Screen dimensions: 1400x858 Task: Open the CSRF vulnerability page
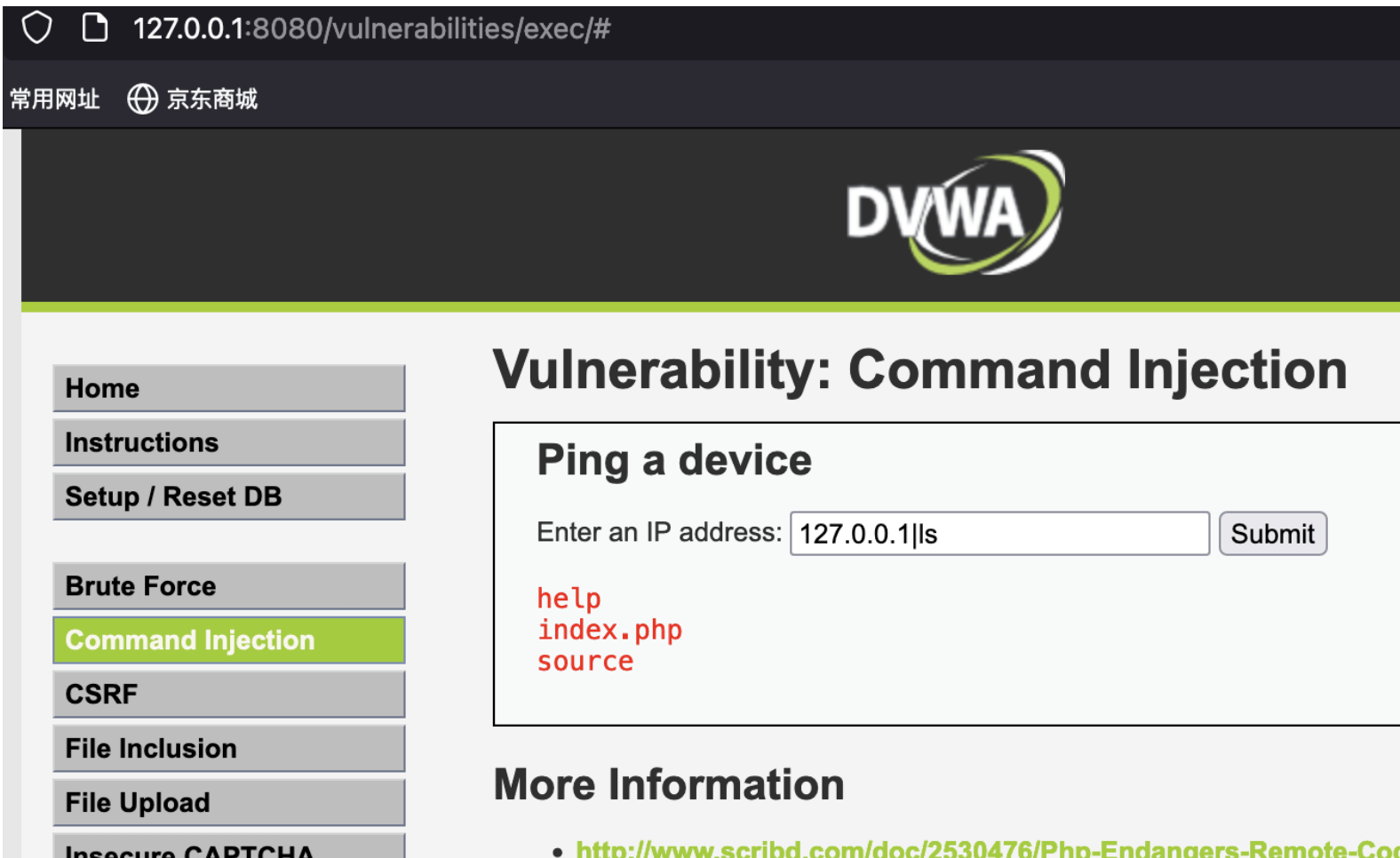tap(229, 695)
